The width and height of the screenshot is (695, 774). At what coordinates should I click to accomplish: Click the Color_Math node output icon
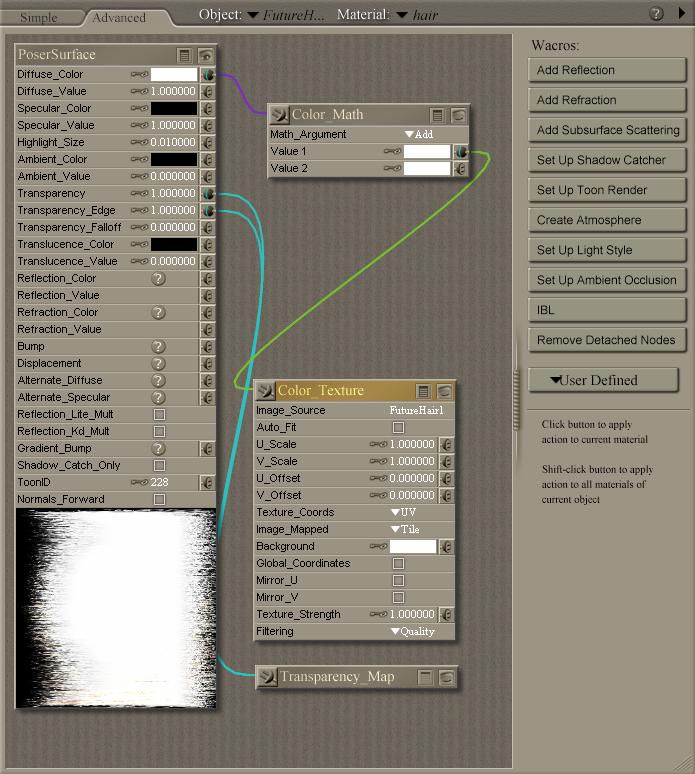[279, 115]
